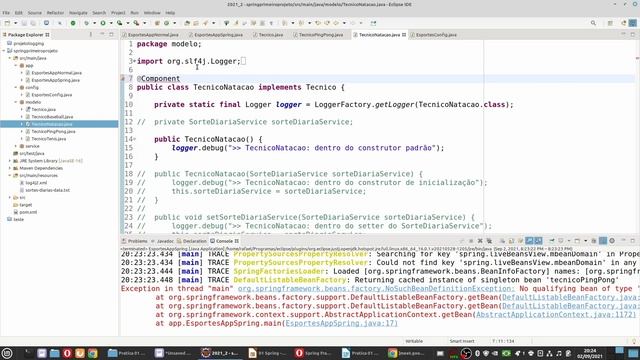The height and width of the screenshot is (360, 640).
Task: Click the New file toolbar icon
Action: click(x=7, y=23)
